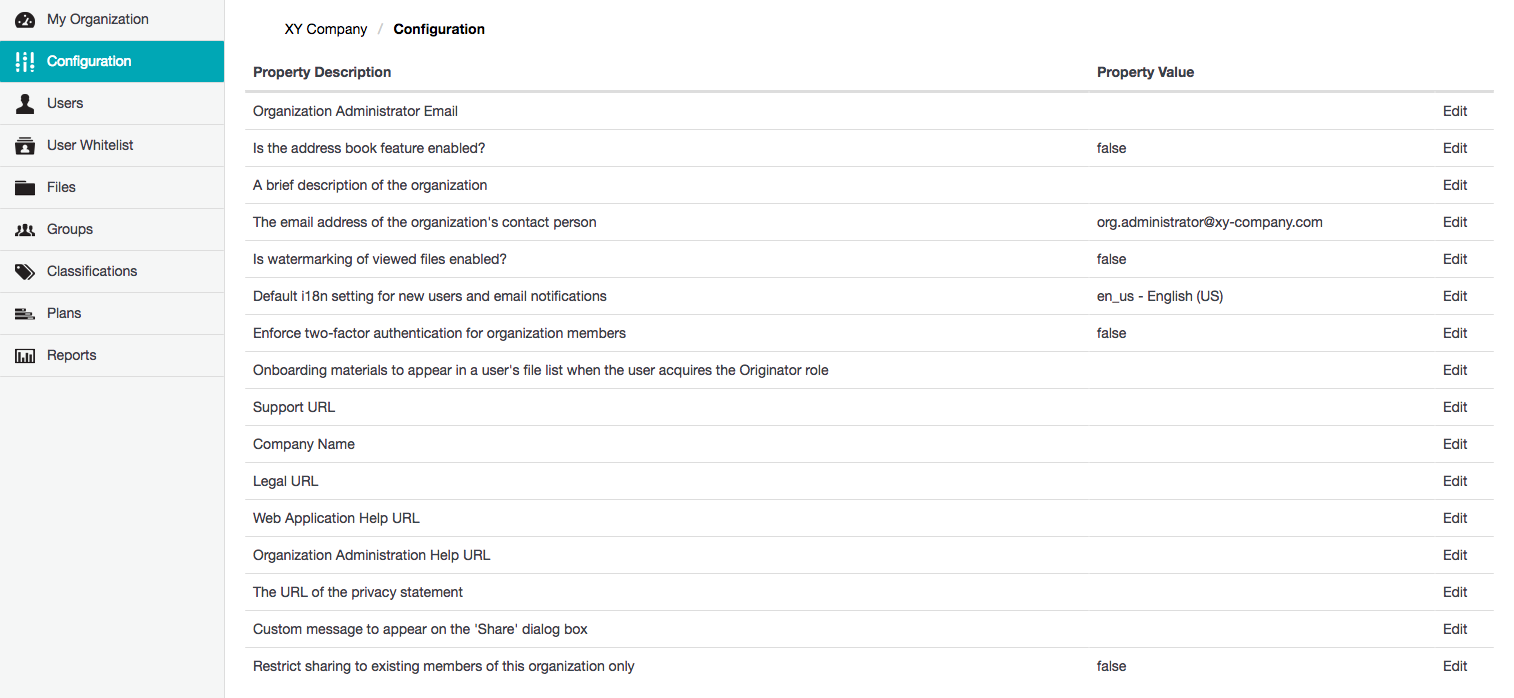Go to XY Company breadcrumb
Viewport: 1514px width, 698px height.
(326, 30)
